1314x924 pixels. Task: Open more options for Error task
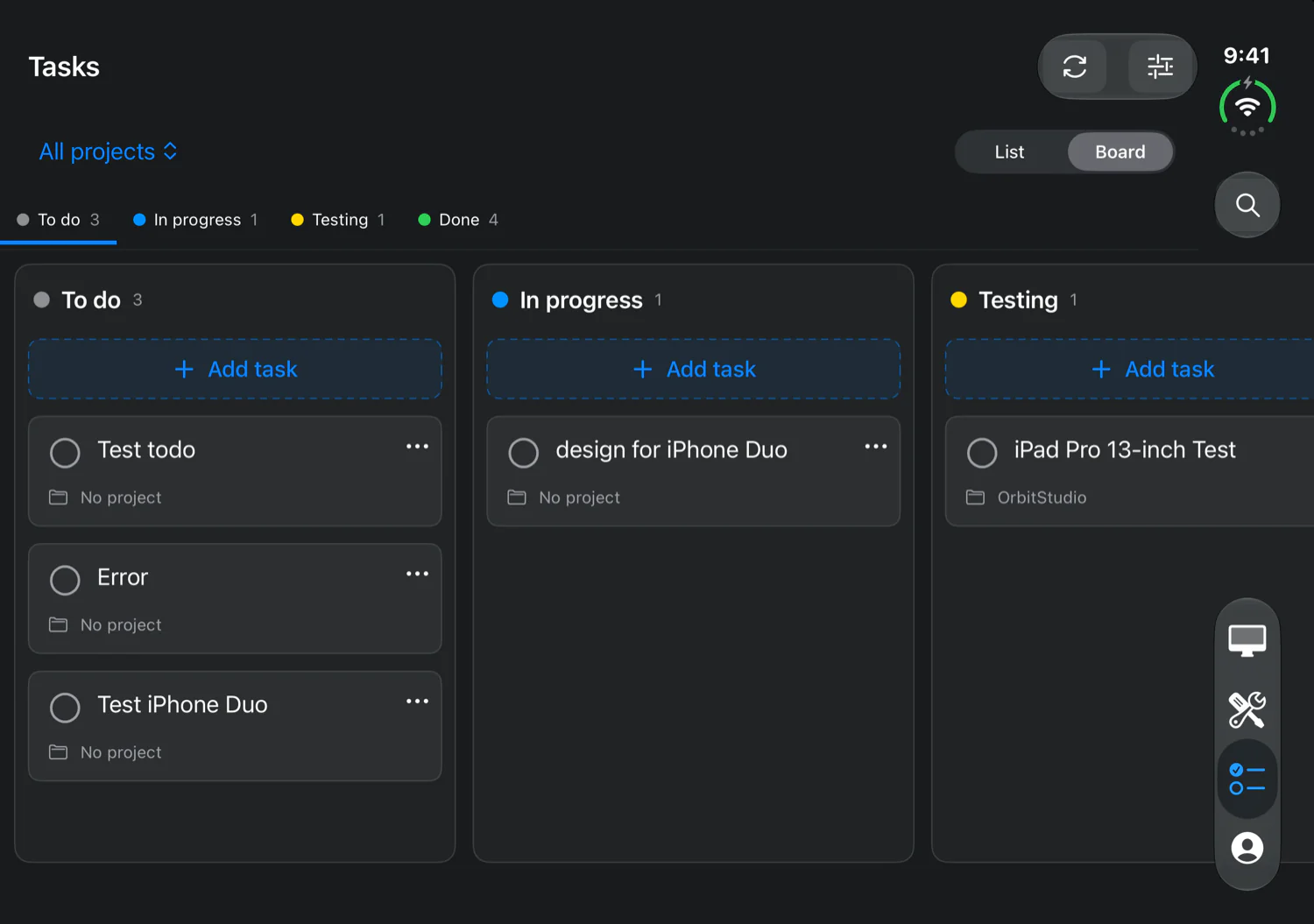point(417,574)
